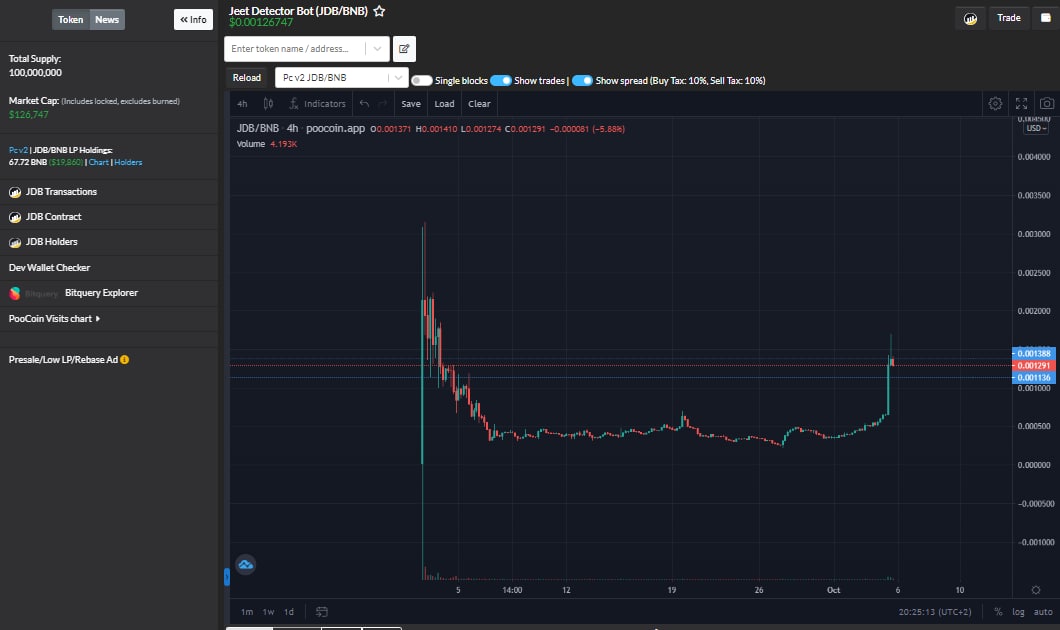Image resolution: width=1060 pixels, height=630 pixels.
Task: Open Dev Wallet Checker
Action: (x=49, y=268)
